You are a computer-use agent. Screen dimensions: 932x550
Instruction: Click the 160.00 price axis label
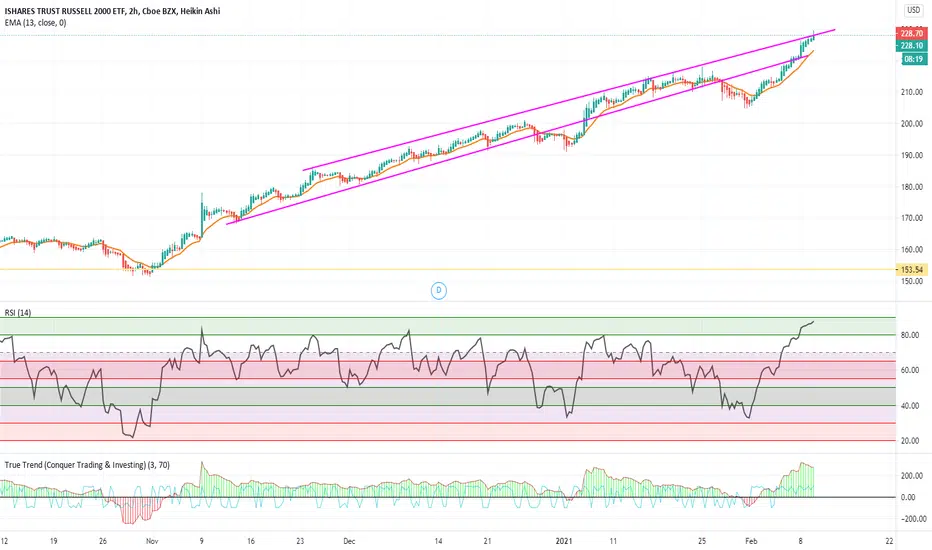pyautogui.click(x=911, y=250)
